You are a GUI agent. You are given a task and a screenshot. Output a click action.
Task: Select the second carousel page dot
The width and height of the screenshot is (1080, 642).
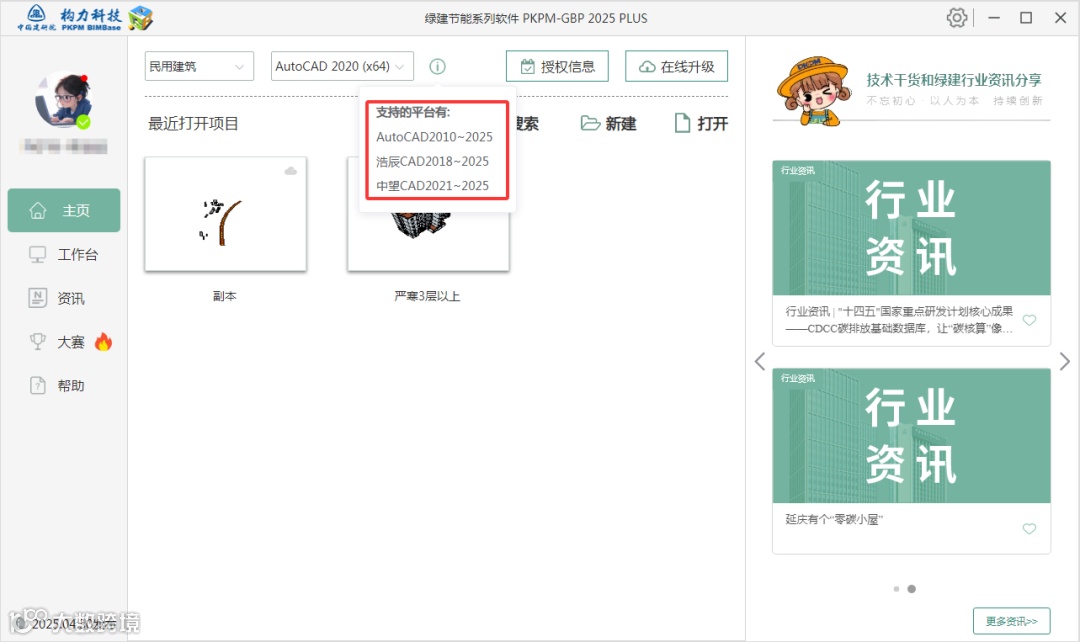(911, 589)
